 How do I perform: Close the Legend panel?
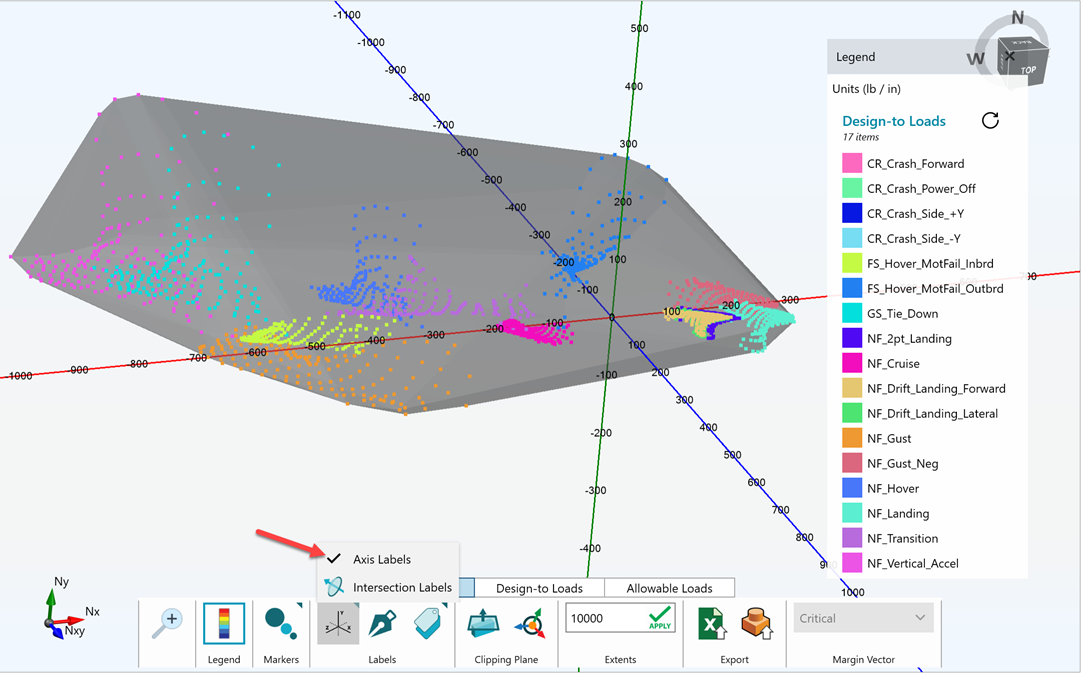[x=1009, y=57]
